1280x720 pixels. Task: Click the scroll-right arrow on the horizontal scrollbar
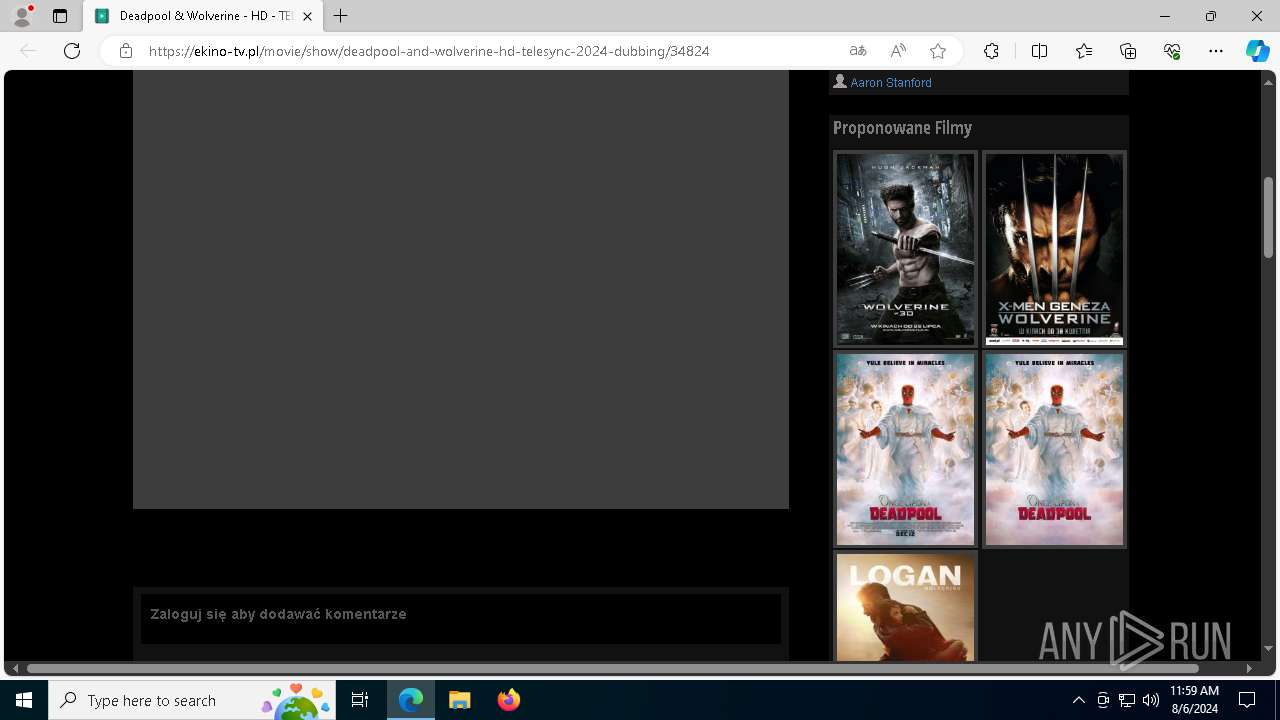pyautogui.click(x=1249, y=668)
